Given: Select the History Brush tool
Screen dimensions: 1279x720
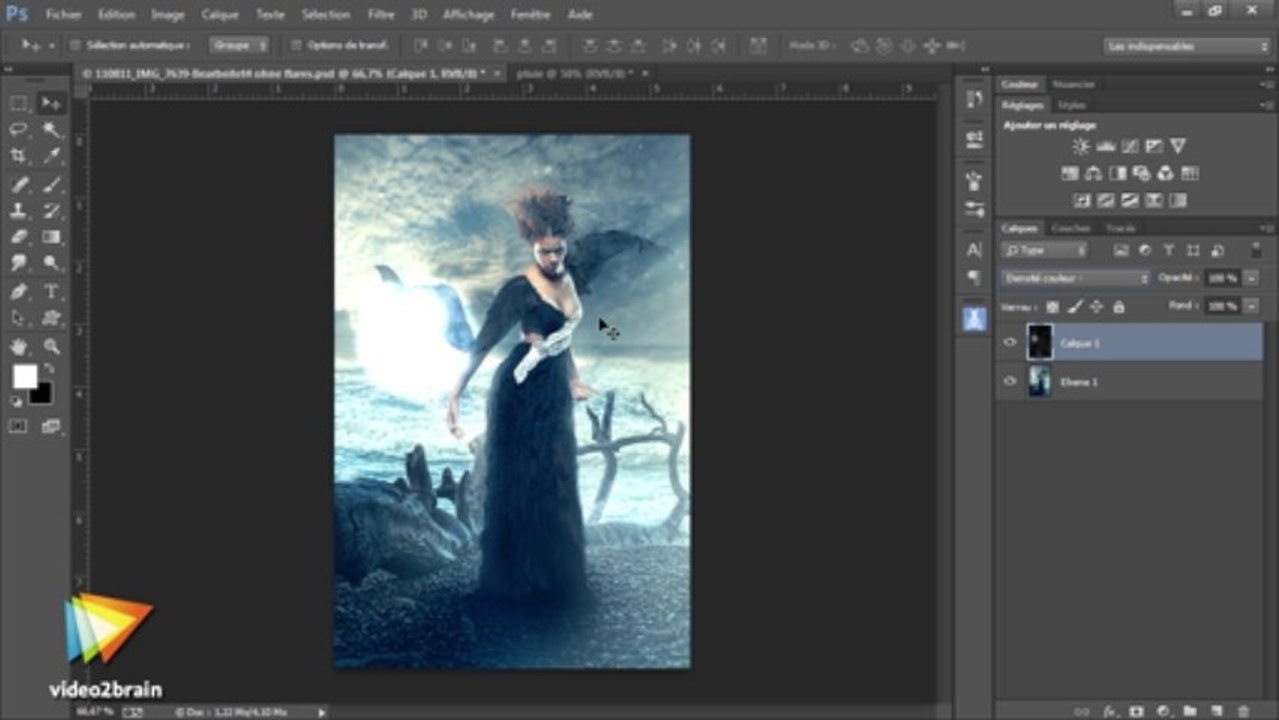Looking at the screenshot, I should [x=51, y=211].
